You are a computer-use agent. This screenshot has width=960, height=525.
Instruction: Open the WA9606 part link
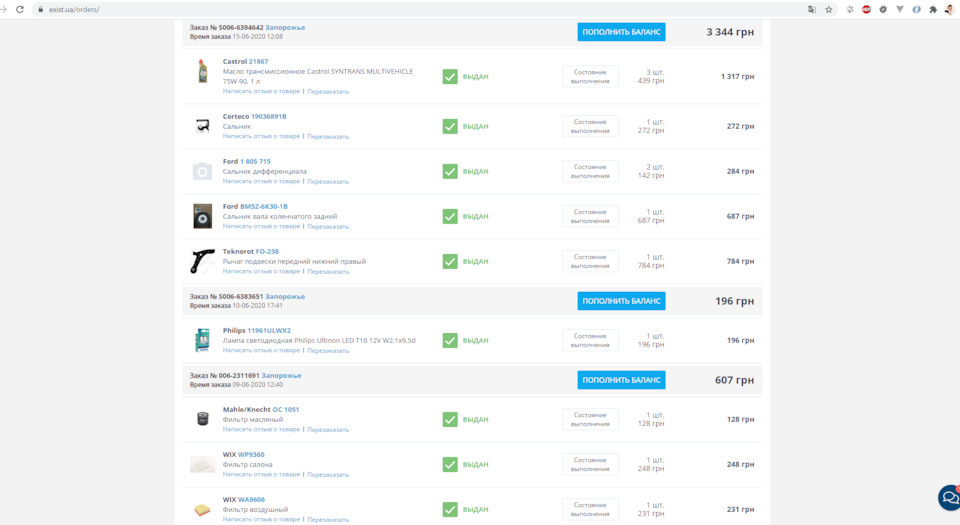251,499
